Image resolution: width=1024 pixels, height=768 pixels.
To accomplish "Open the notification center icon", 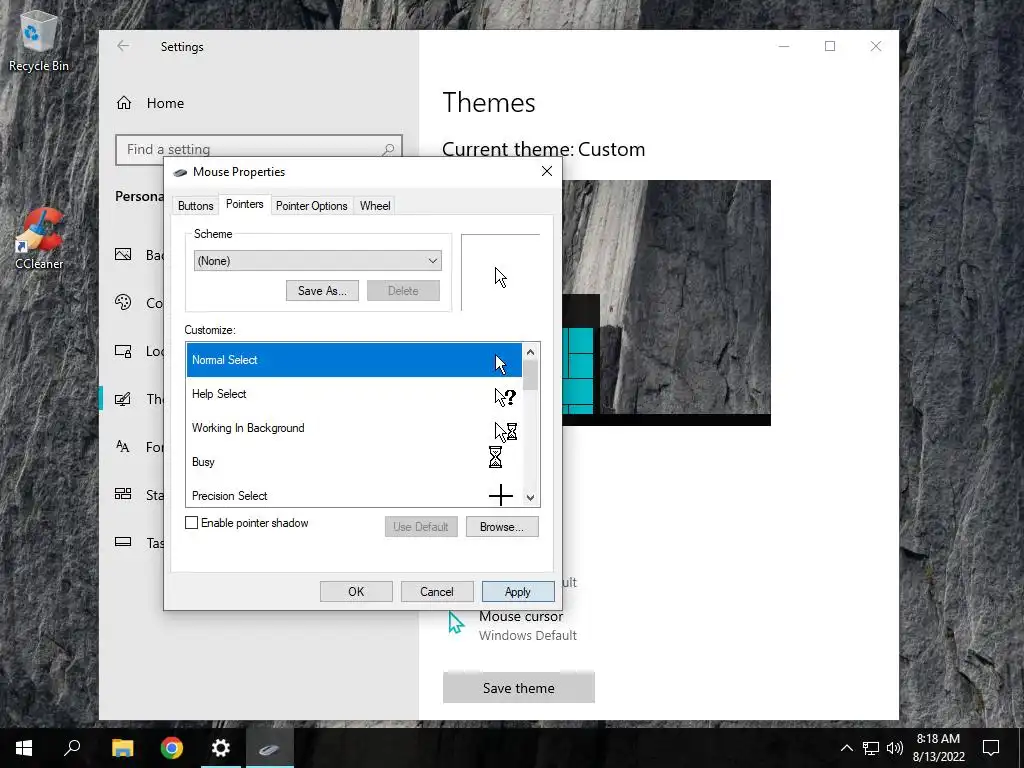I will click(x=991, y=748).
